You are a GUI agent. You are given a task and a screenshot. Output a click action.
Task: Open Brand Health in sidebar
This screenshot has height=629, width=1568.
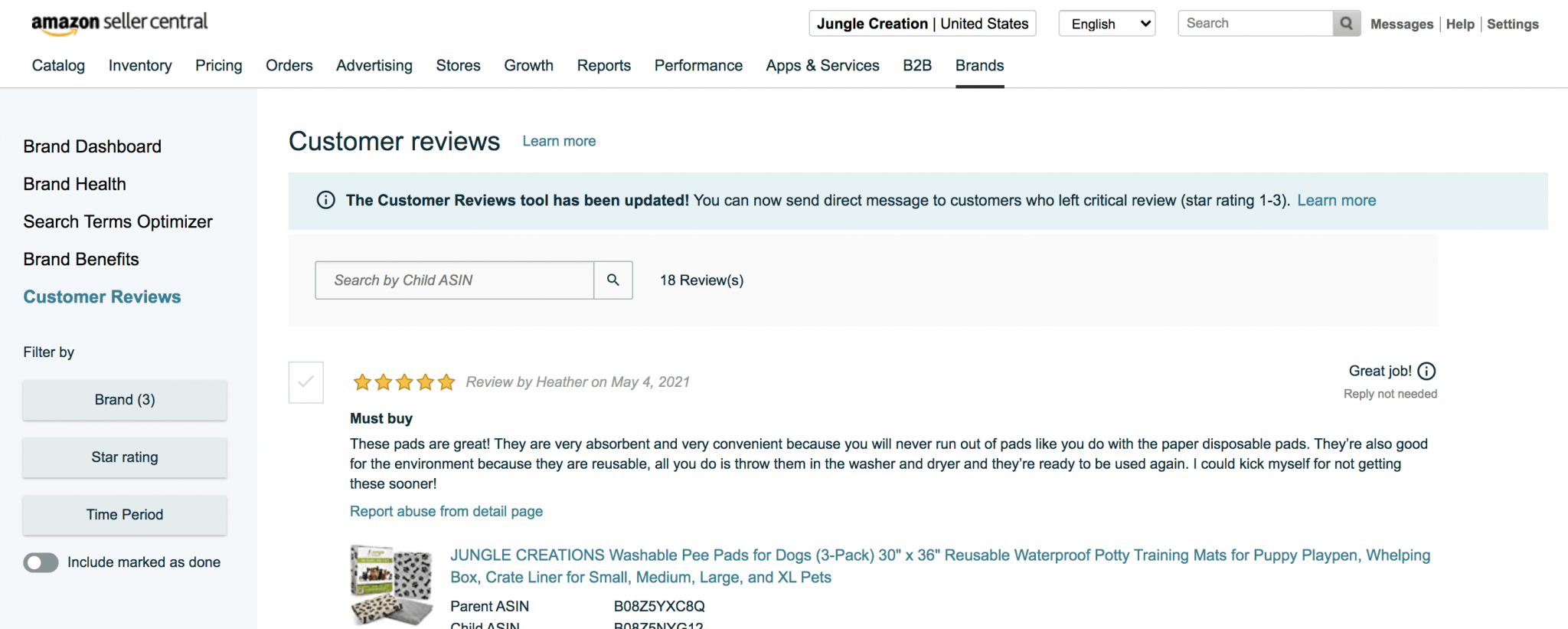coord(75,185)
